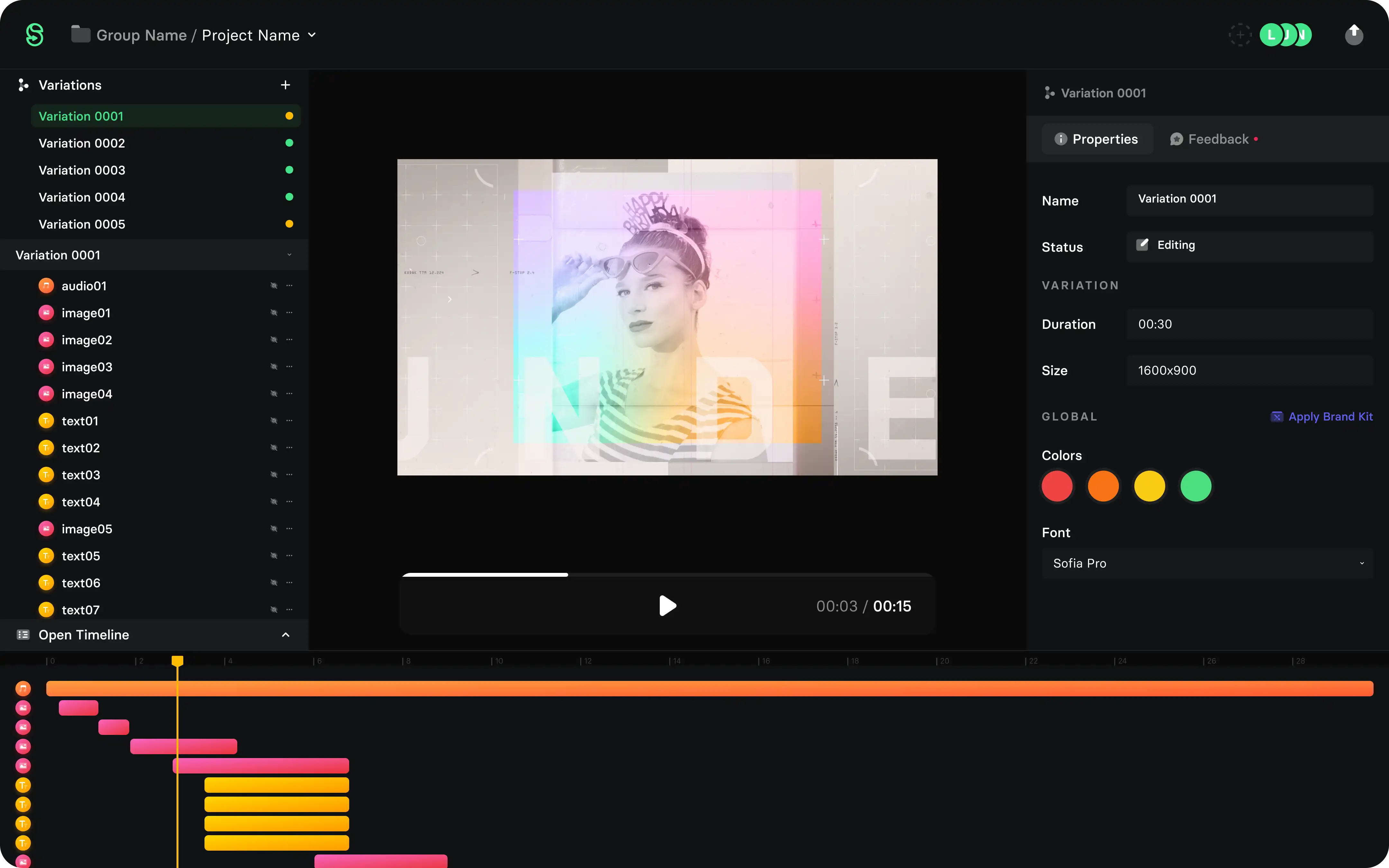Open the Project Name dropdown
1389x868 pixels.
pyautogui.click(x=312, y=35)
